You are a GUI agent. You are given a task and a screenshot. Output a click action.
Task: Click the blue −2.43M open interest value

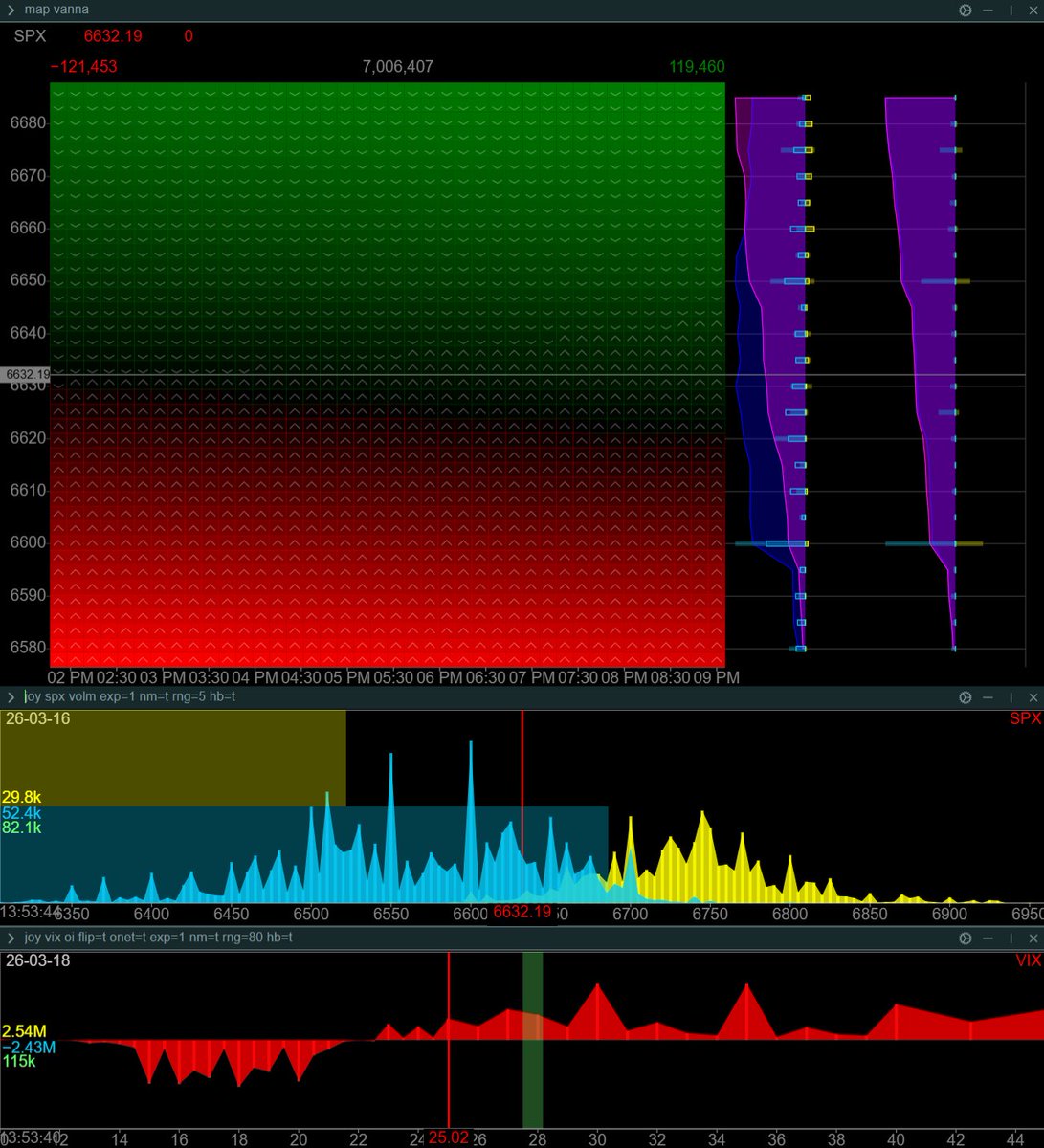pos(29,1047)
